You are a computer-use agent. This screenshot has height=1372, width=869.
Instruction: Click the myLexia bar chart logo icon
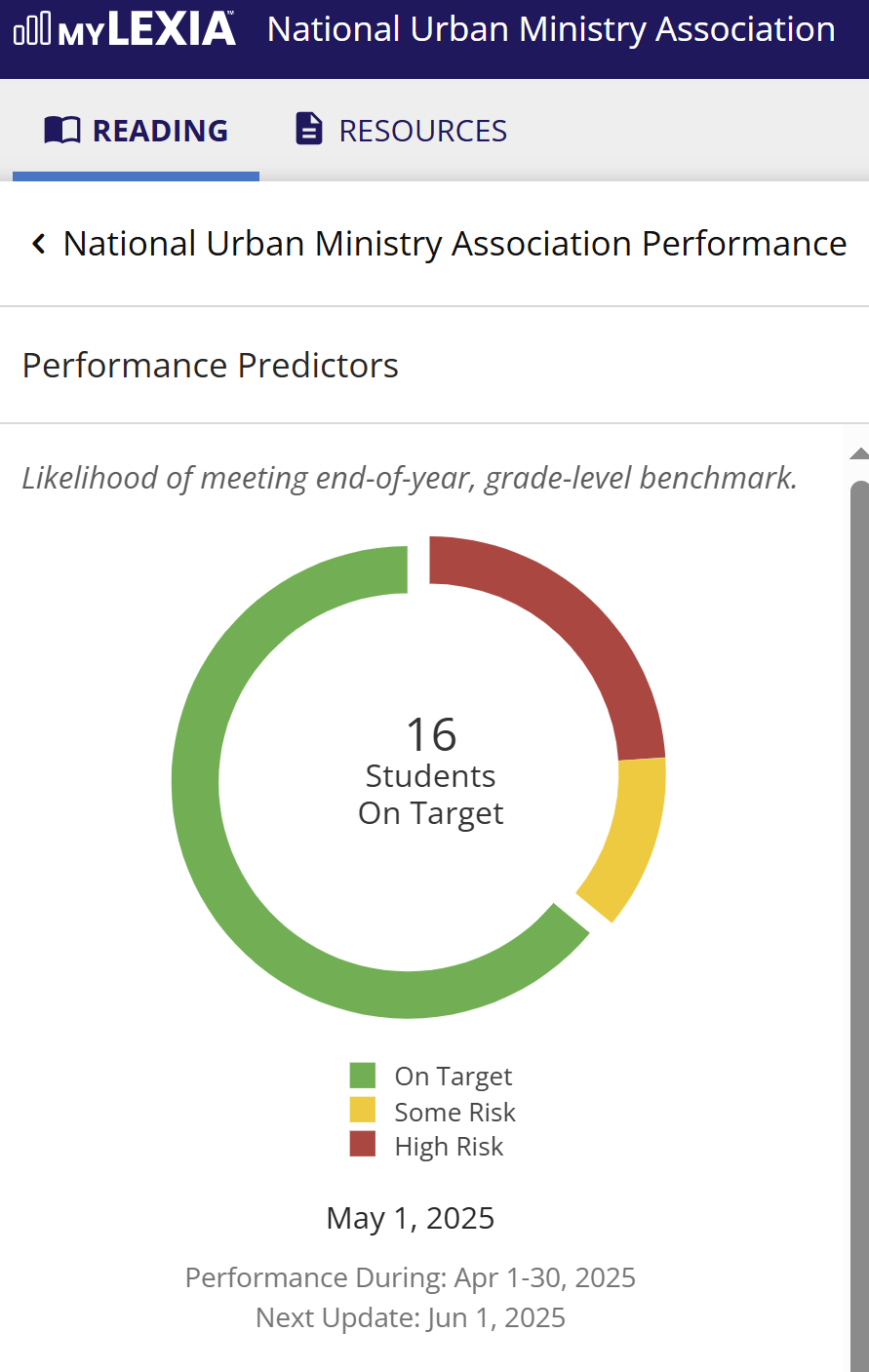[x=31, y=29]
